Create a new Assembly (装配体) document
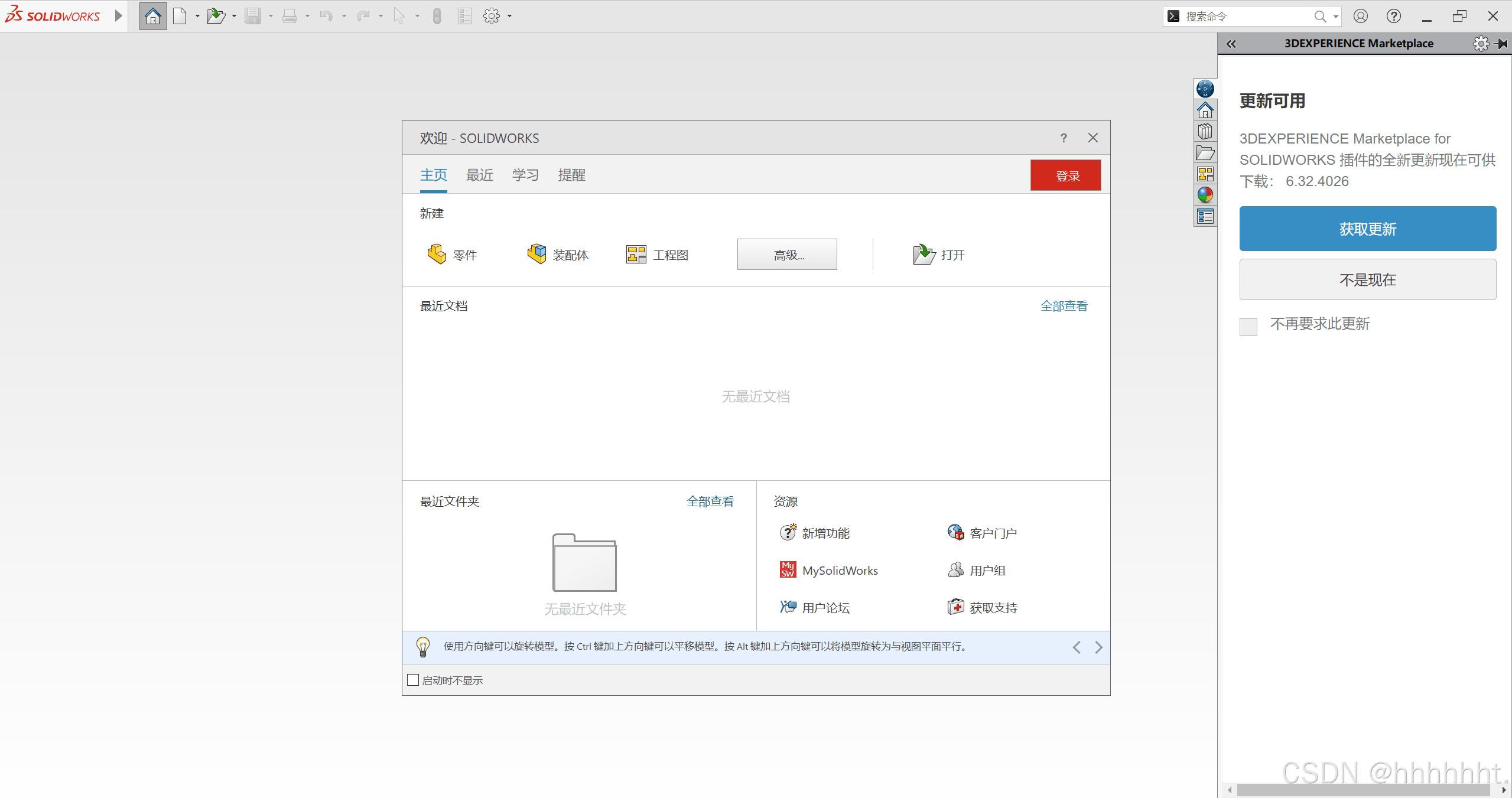Viewport: 1512px width, 798px height. pos(558,255)
